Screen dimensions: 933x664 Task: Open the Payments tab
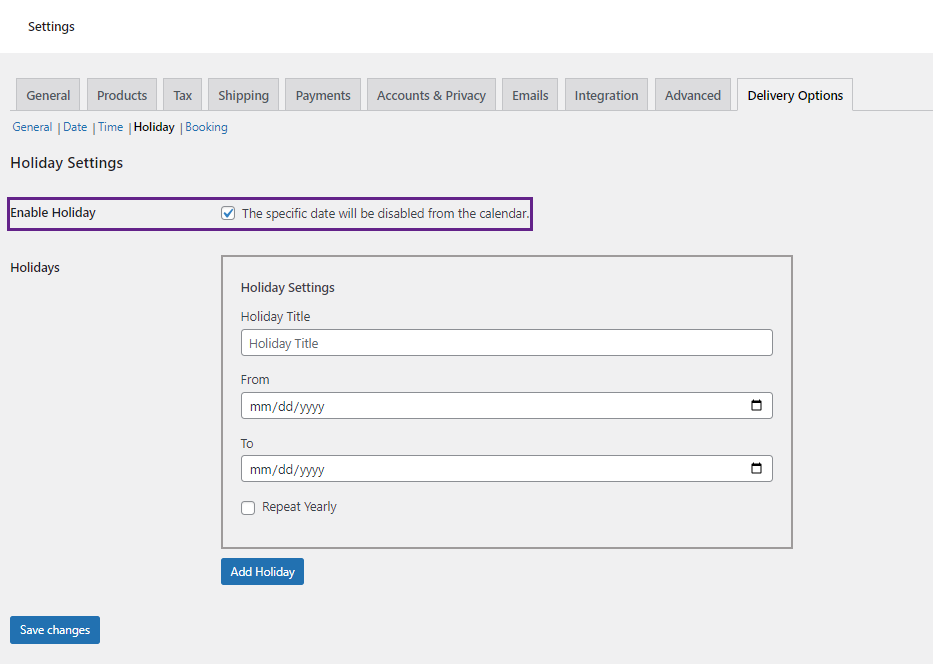(x=323, y=95)
